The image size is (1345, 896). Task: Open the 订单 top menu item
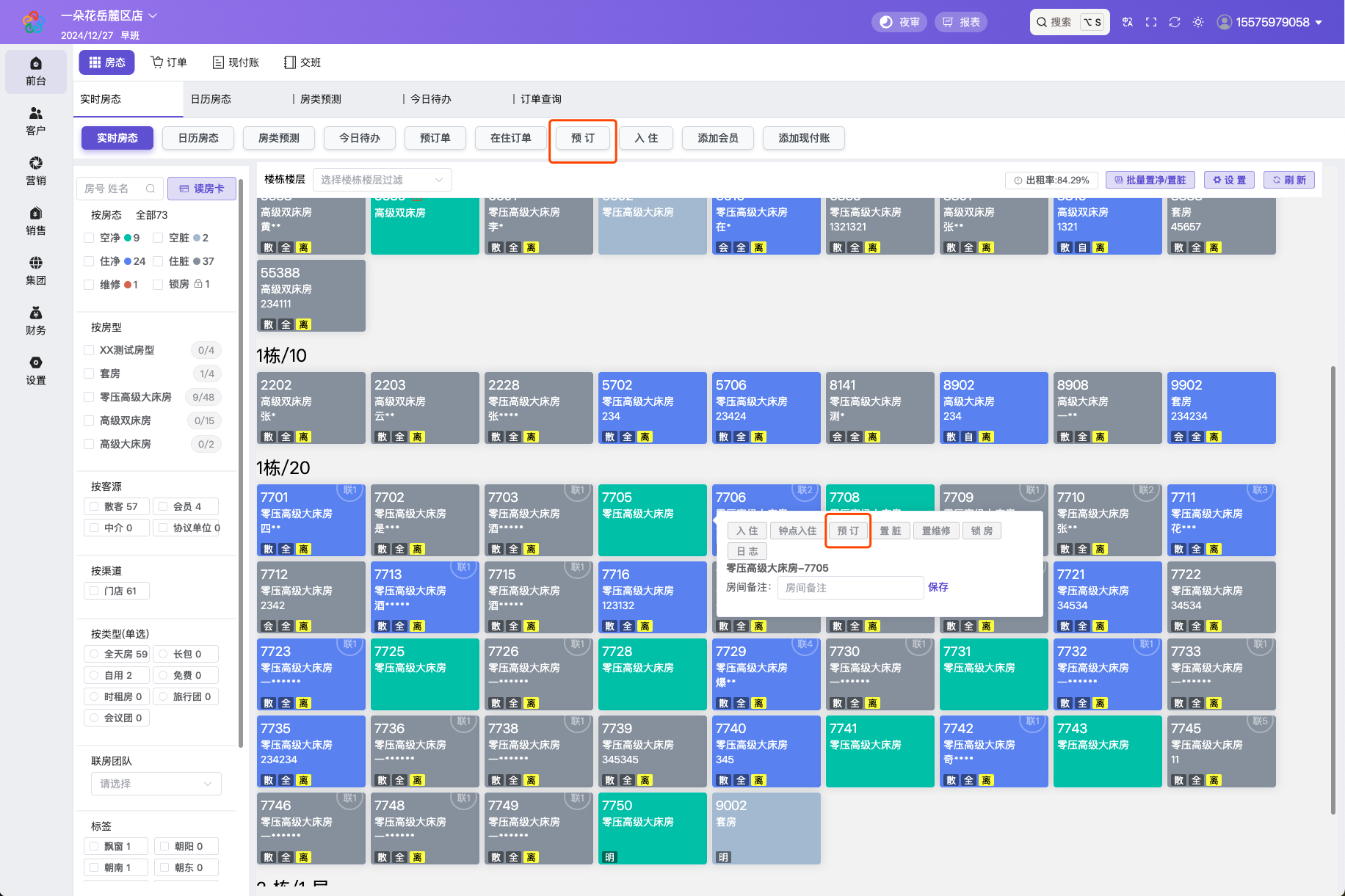pos(170,62)
